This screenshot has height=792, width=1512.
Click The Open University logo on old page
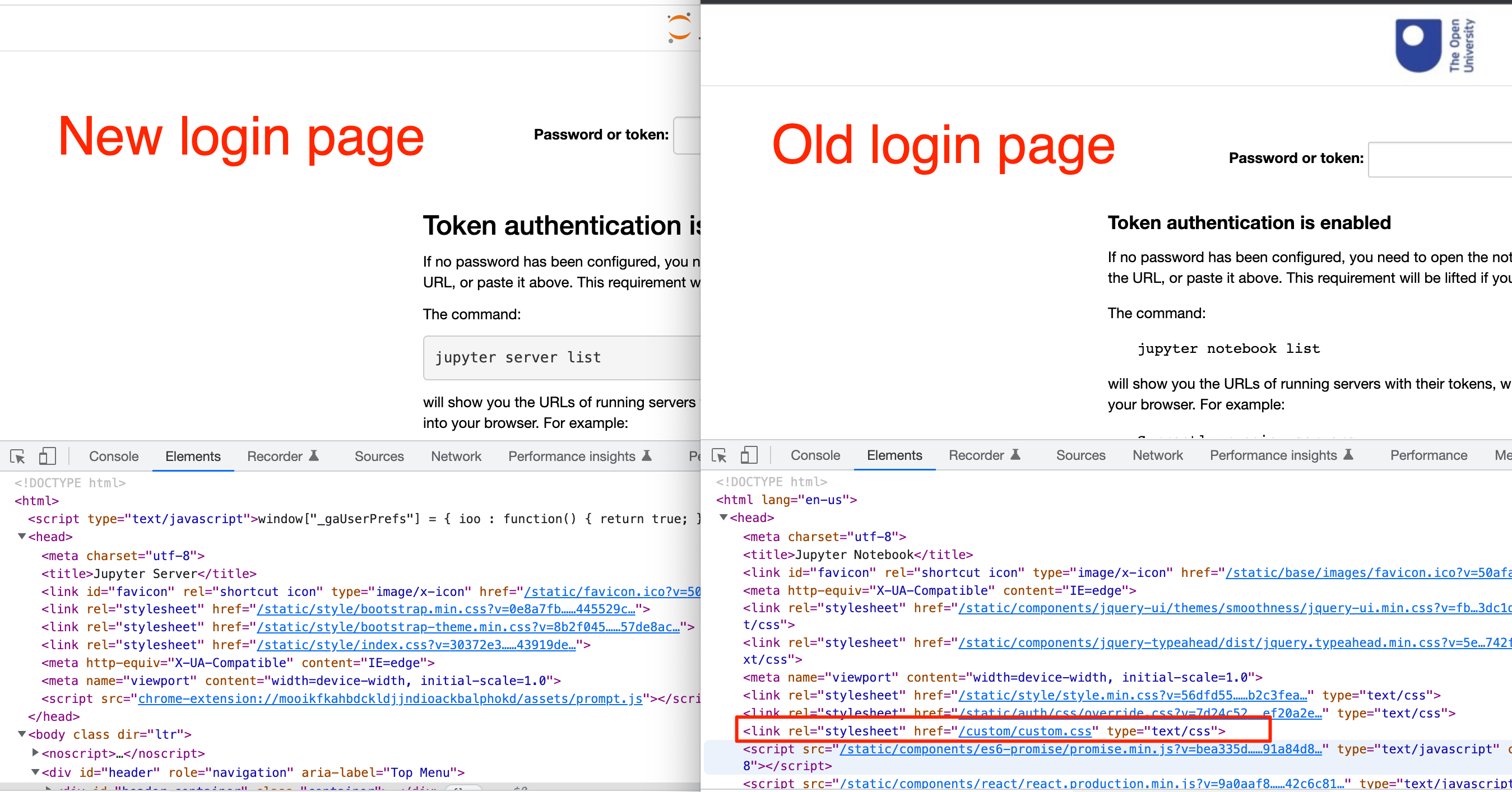pos(1435,46)
